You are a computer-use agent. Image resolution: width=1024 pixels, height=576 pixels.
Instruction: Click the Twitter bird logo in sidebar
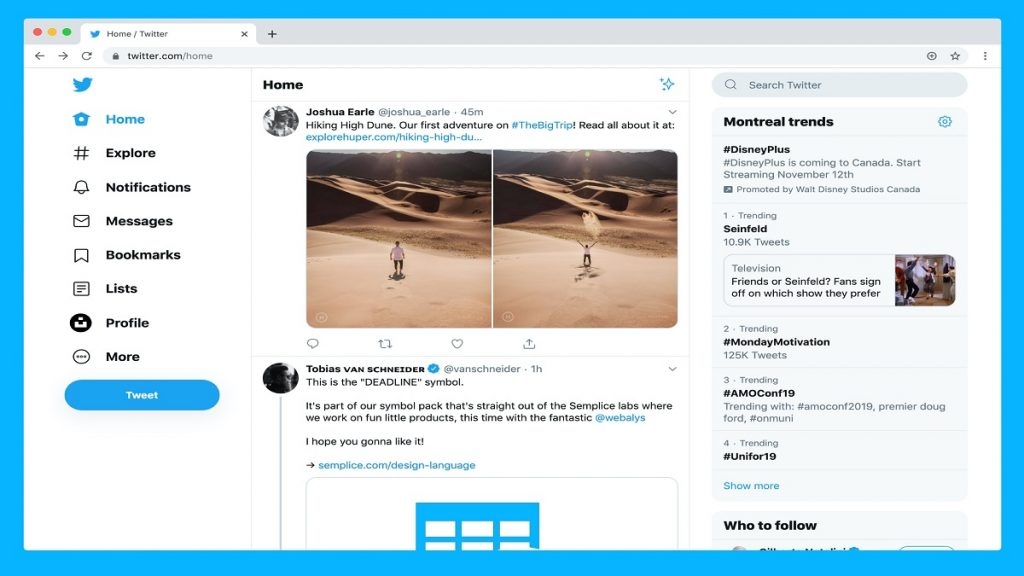[x=82, y=85]
